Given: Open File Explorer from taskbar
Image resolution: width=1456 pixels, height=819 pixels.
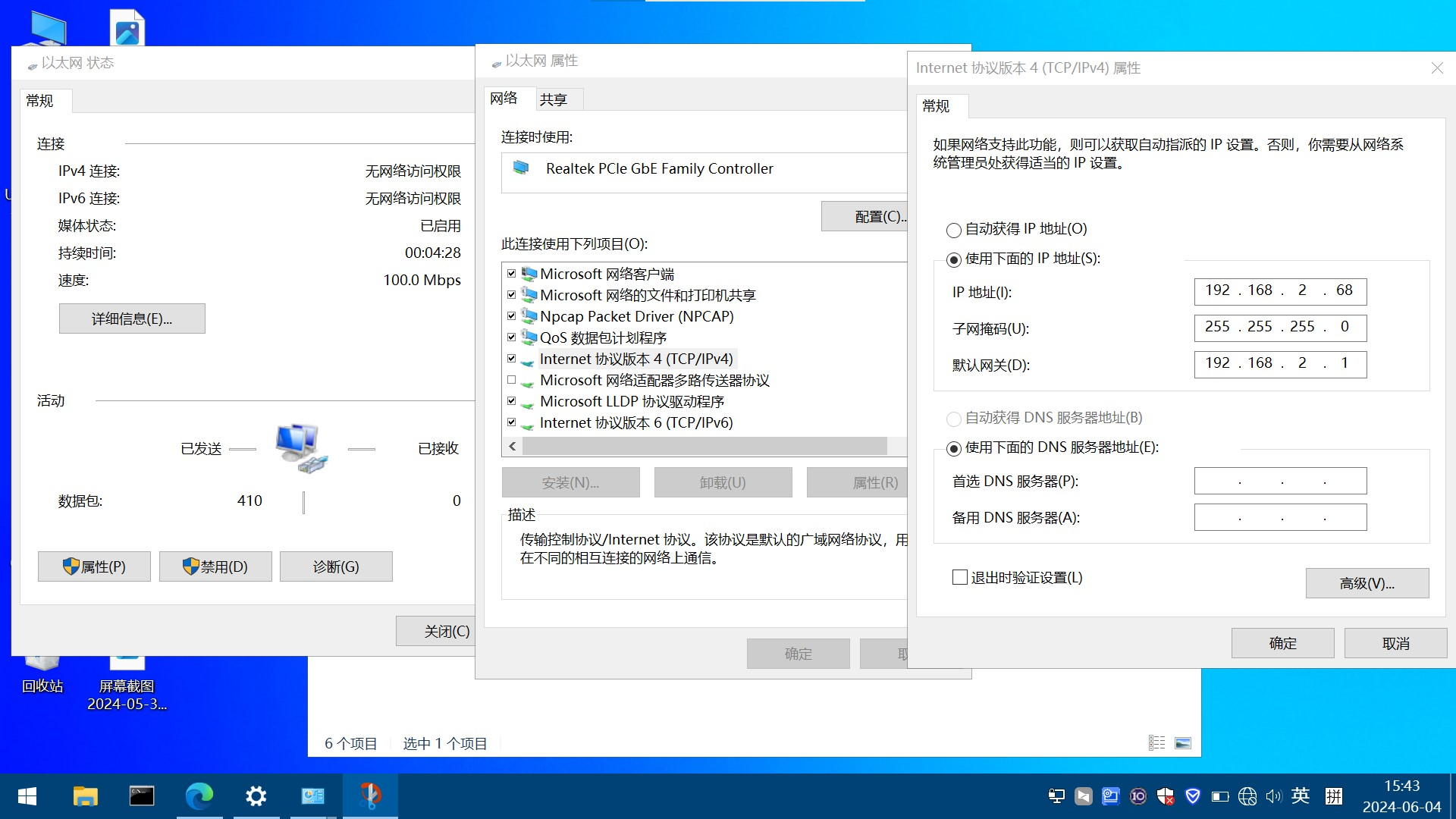Looking at the screenshot, I should click(85, 796).
